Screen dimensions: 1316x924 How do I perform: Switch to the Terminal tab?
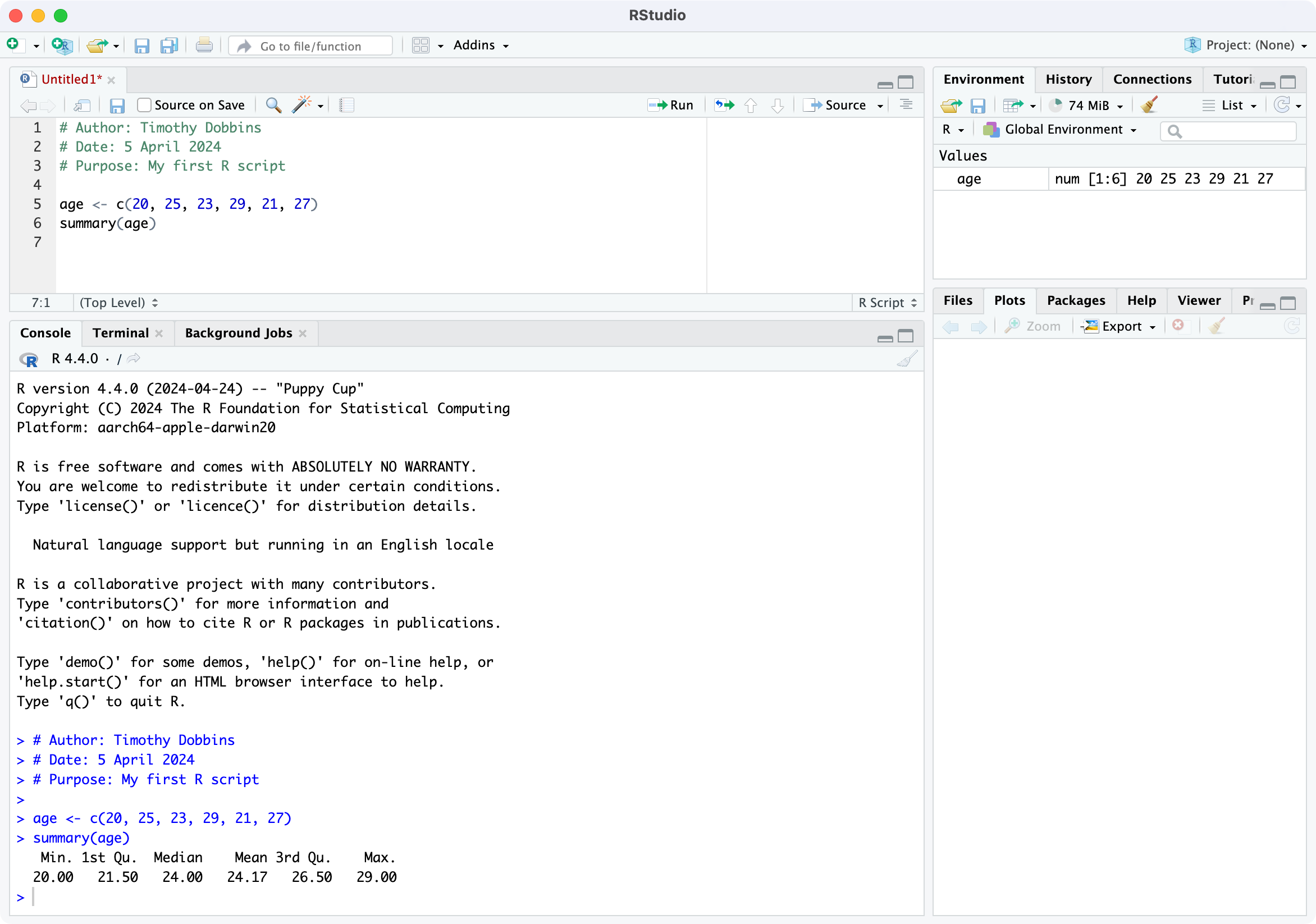tap(120, 333)
